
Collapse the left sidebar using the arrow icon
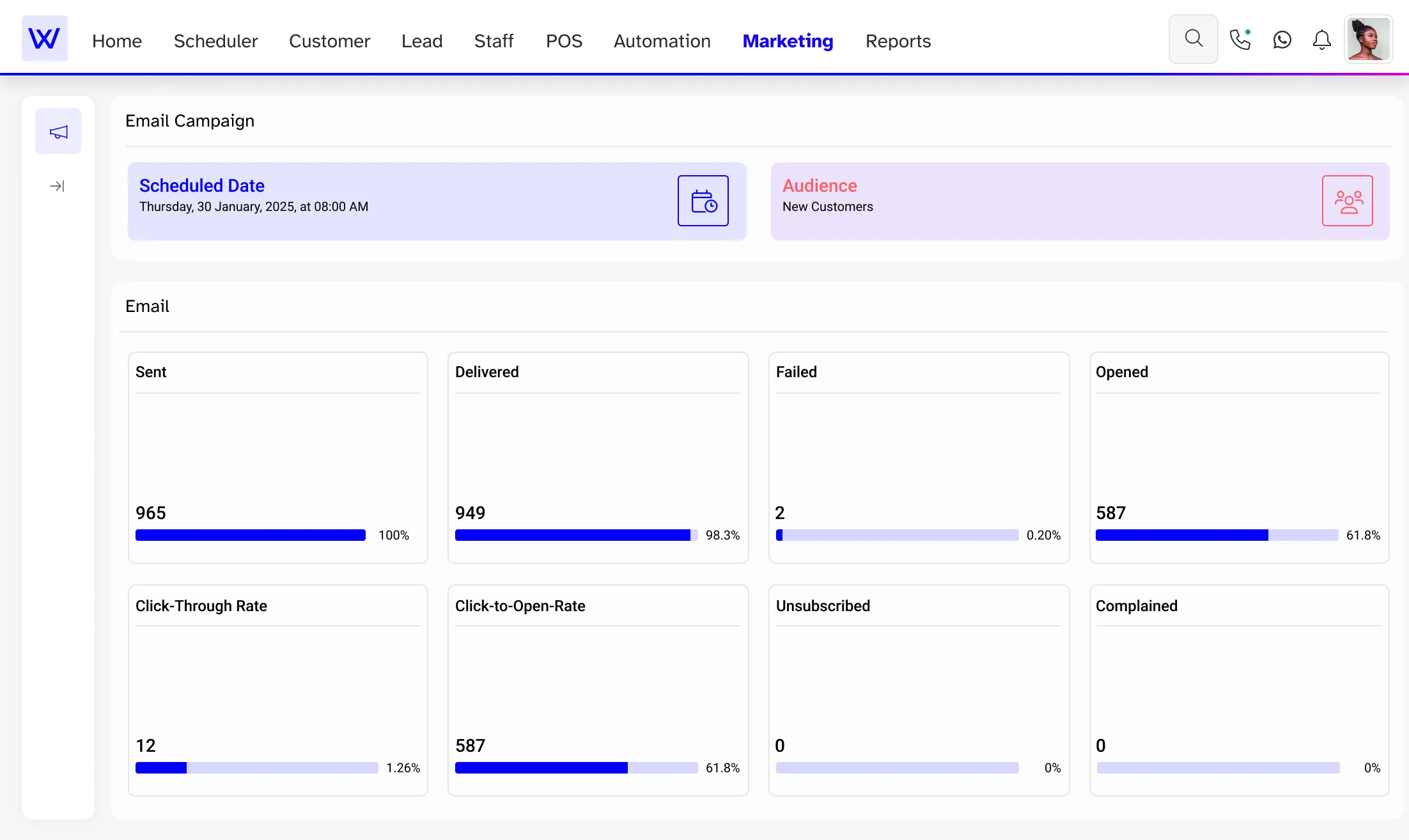57,185
